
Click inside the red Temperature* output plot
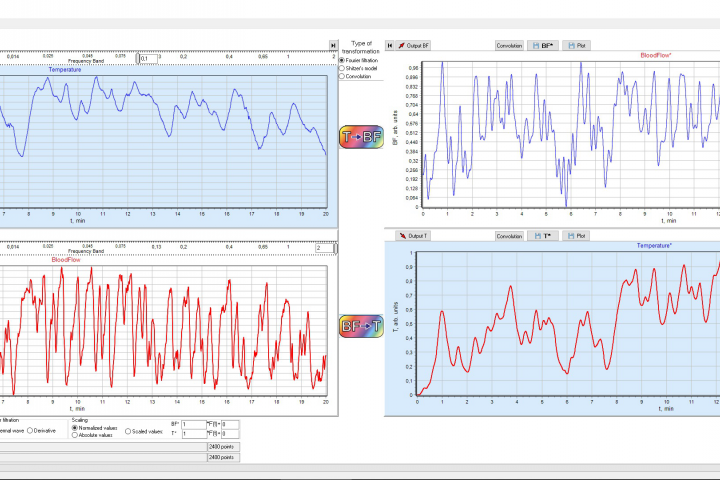pyautogui.click(x=568, y=323)
